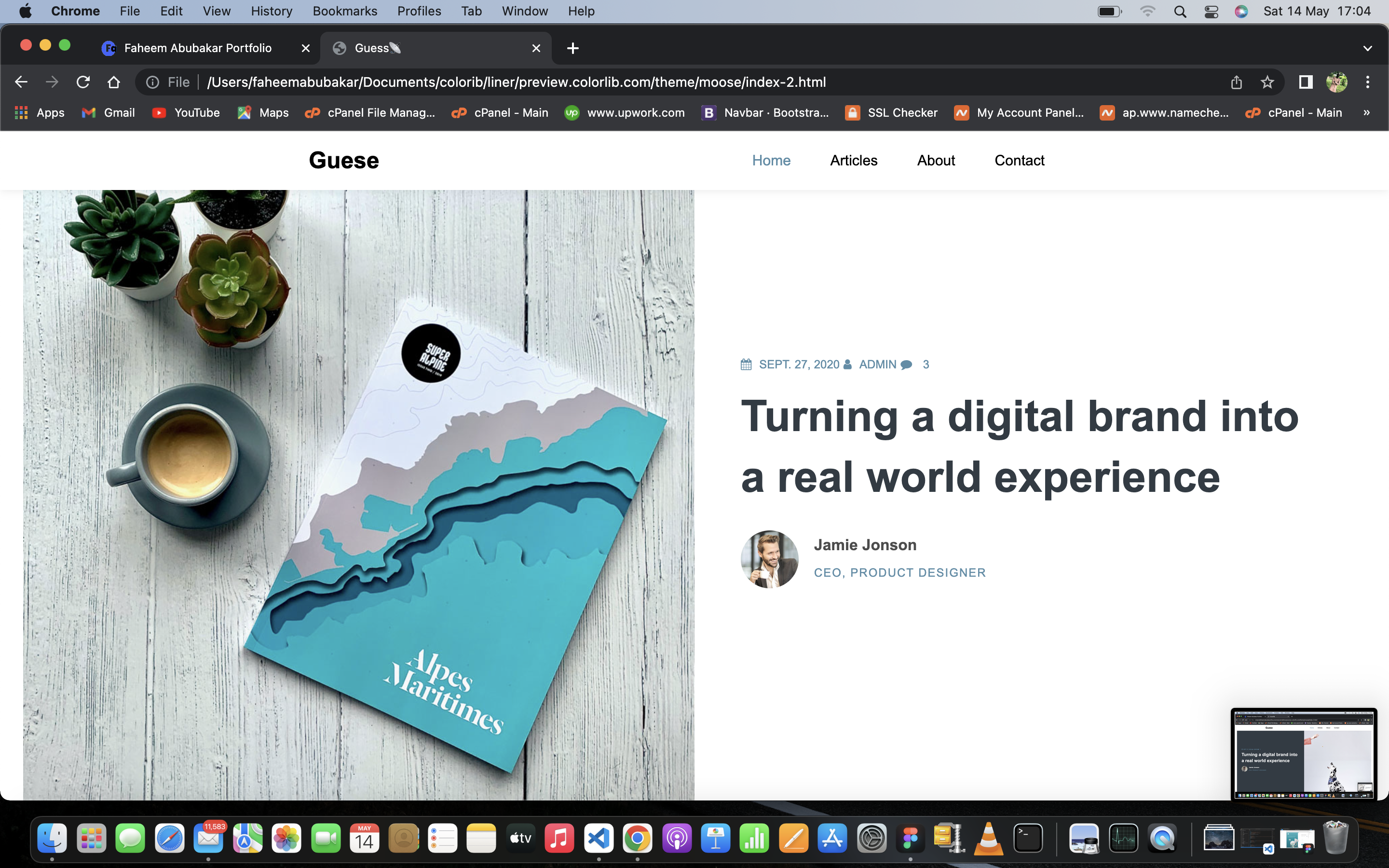Screen dimensions: 1389x868
Task: Open Finder in the Dock
Action: (52, 838)
